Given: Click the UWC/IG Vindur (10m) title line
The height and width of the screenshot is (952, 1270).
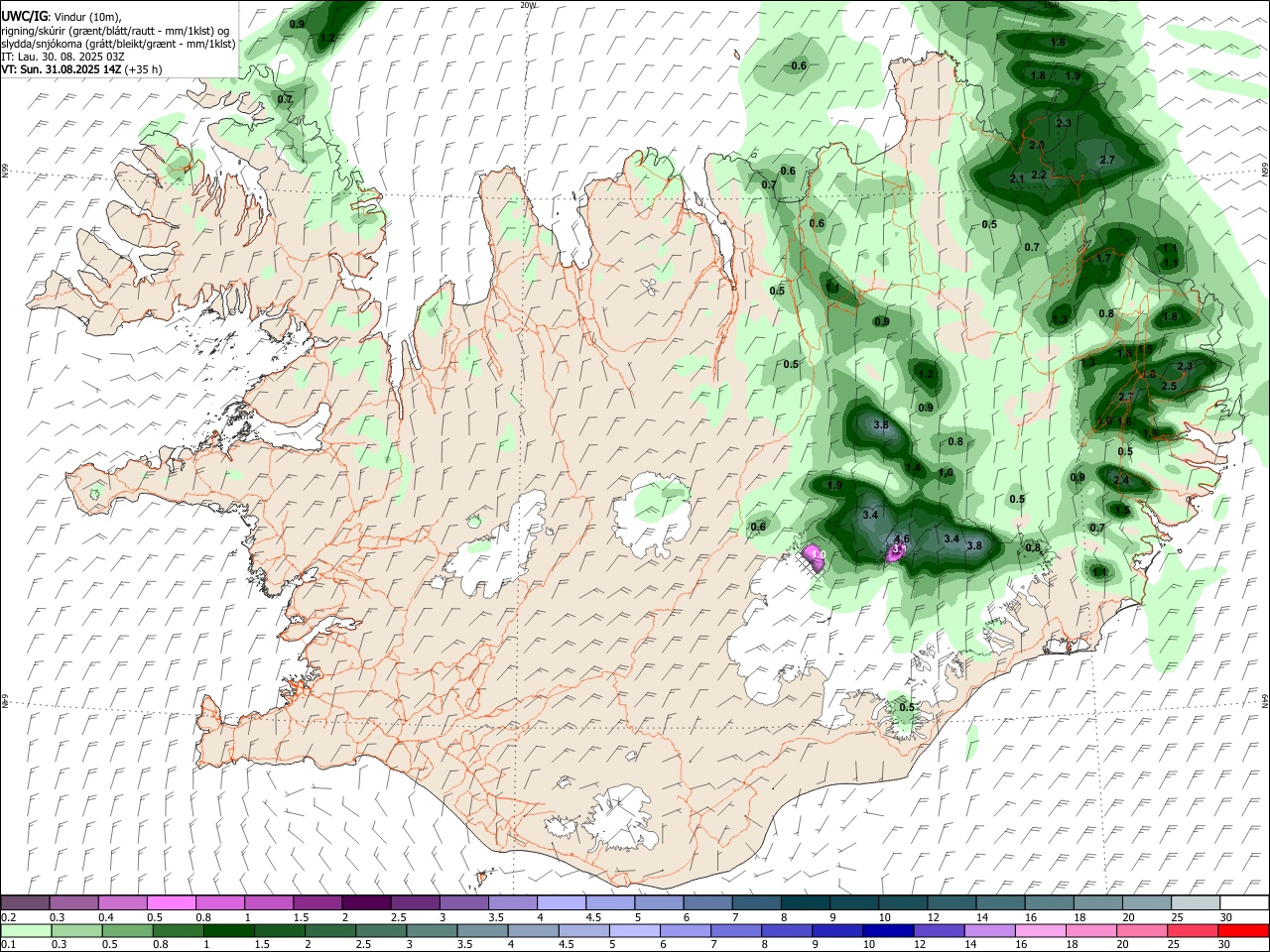Looking at the screenshot, I should [x=62, y=17].
